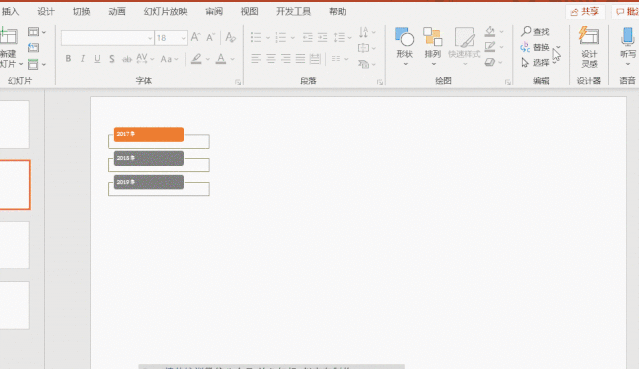Click 选择 select button
639x369 pixels.
[535, 63]
